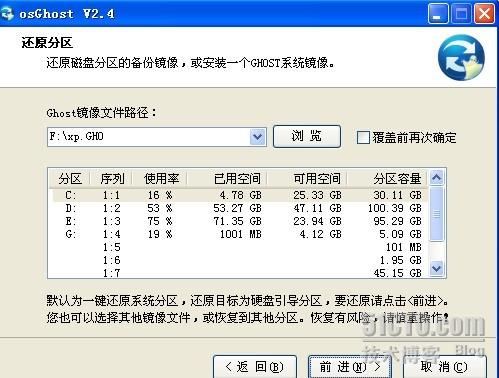The height and width of the screenshot is (378, 499).
Task: Select the E: partition row
Action: (238, 221)
